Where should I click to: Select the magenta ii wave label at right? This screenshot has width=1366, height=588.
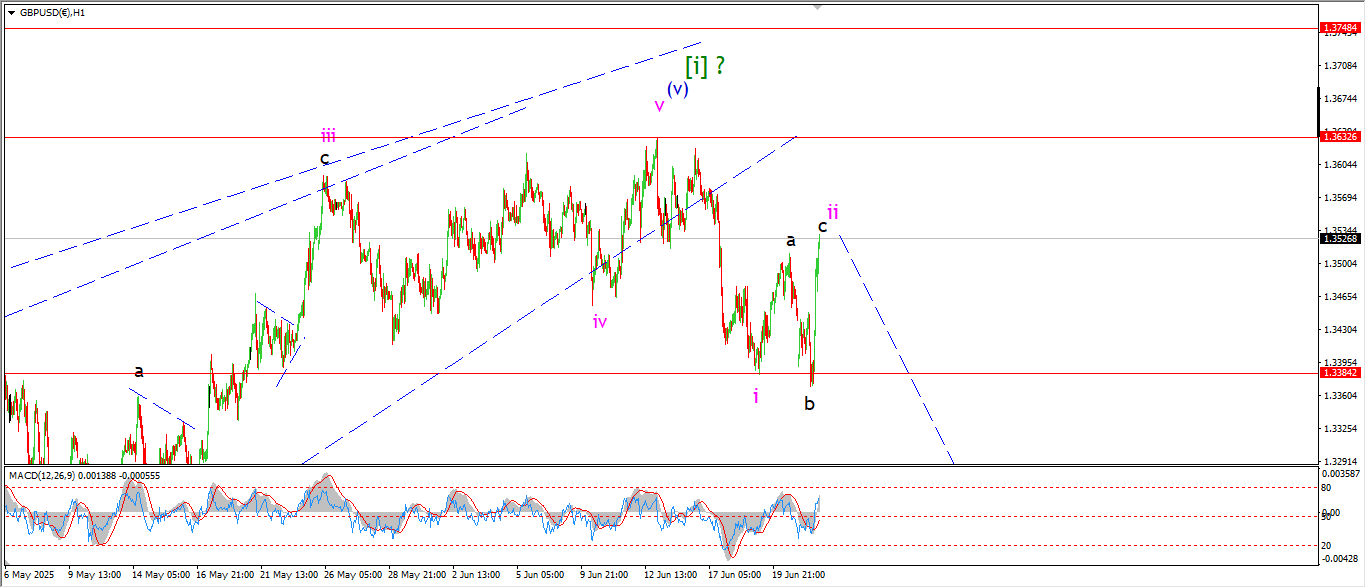[832, 212]
